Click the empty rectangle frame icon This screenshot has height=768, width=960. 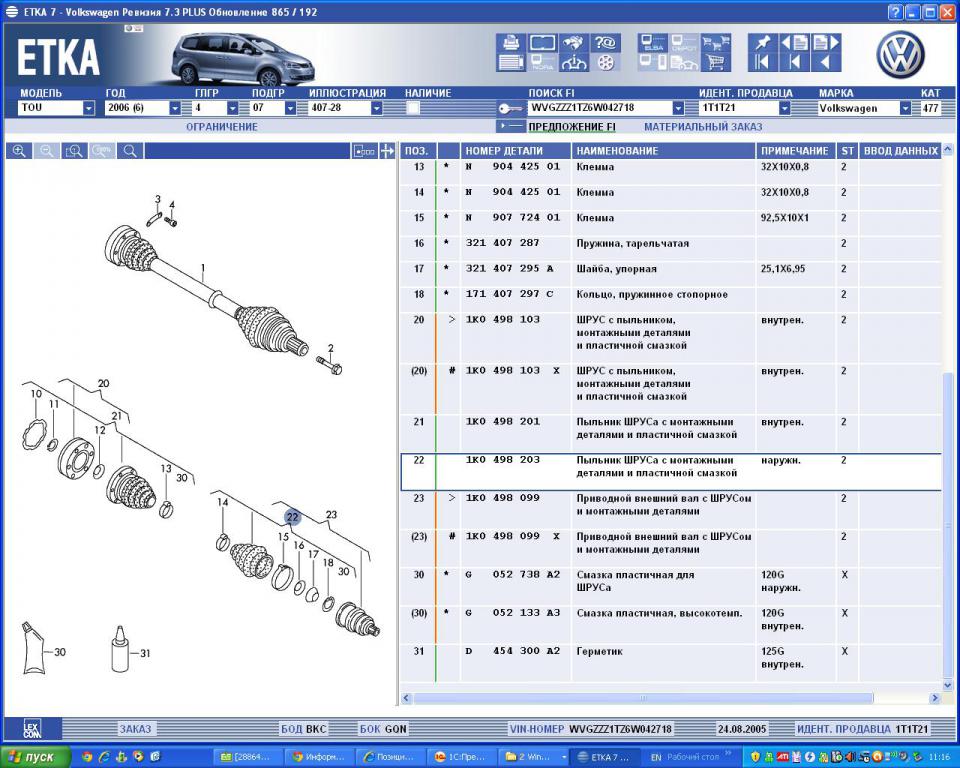(x=542, y=42)
